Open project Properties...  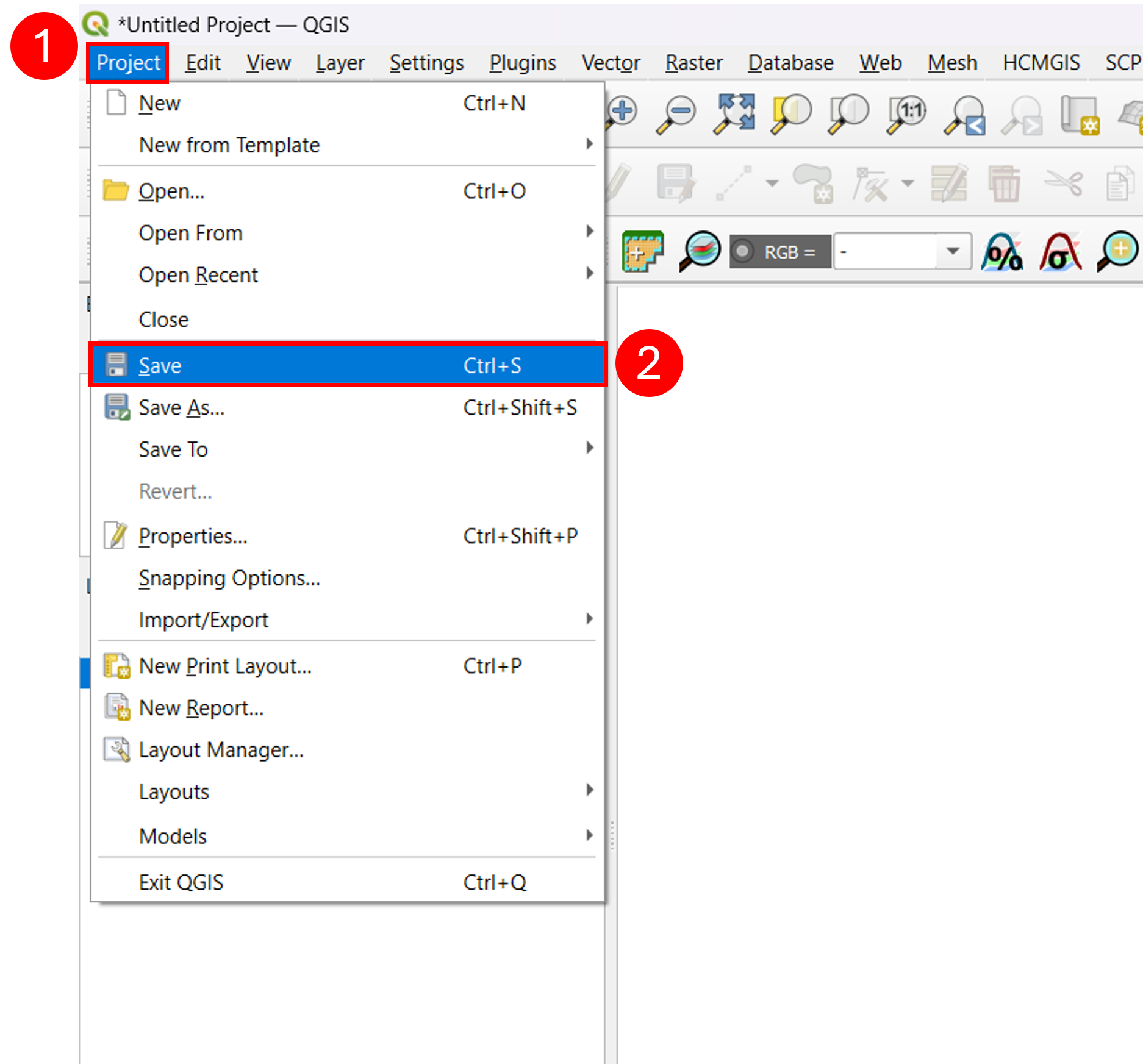point(348,536)
